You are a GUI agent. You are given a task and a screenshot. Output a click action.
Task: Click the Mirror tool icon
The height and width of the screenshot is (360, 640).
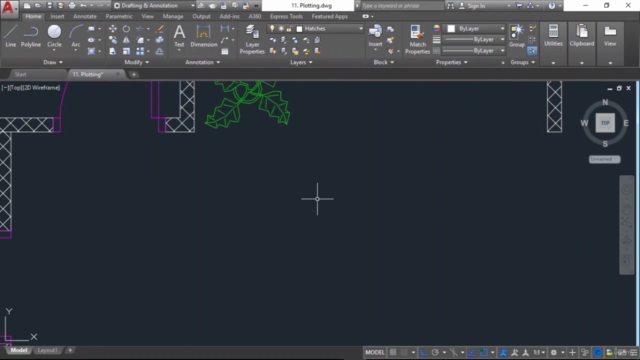(x=126, y=40)
